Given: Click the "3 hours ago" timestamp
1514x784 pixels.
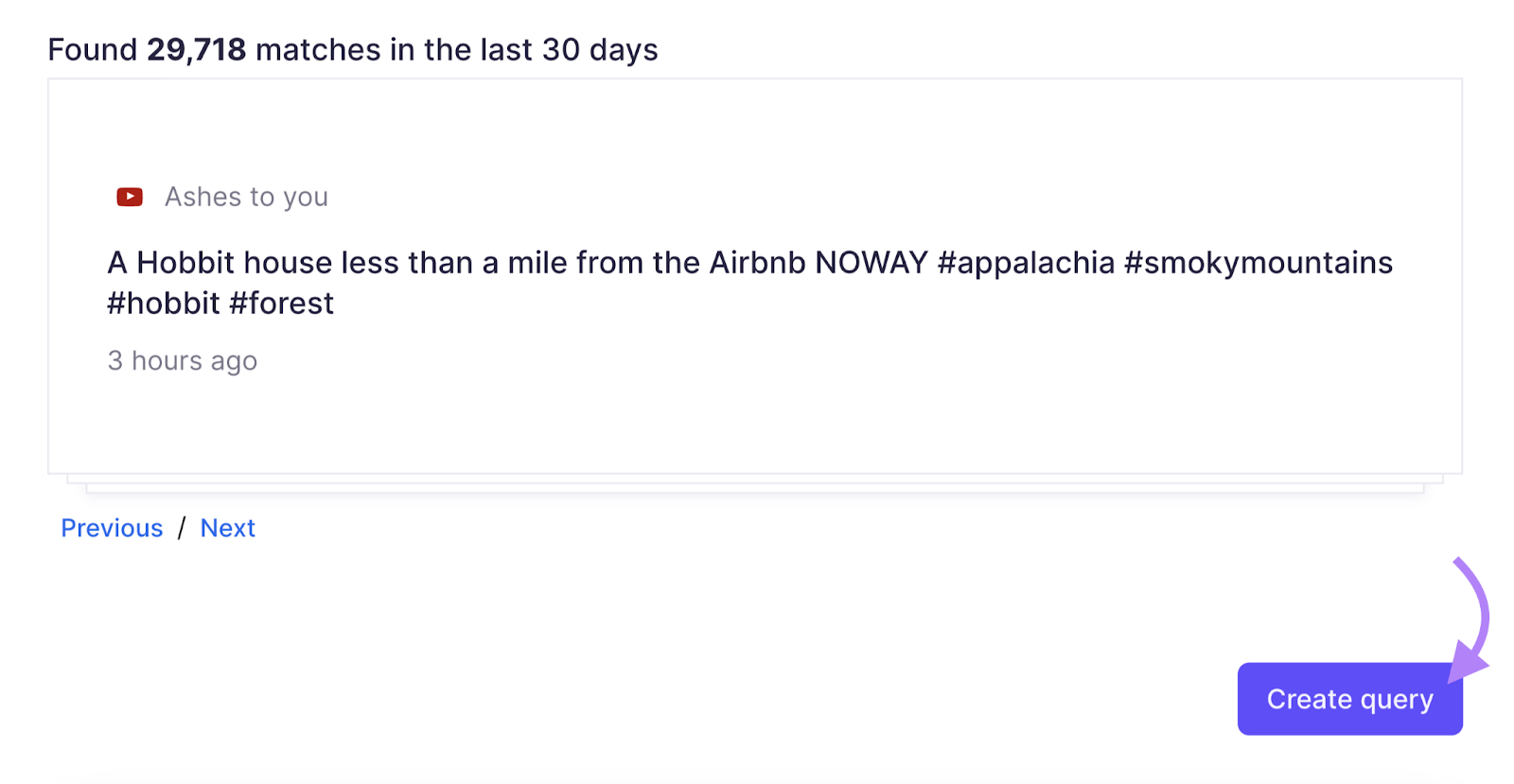Looking at the screenshot, I should pos(183,360).
